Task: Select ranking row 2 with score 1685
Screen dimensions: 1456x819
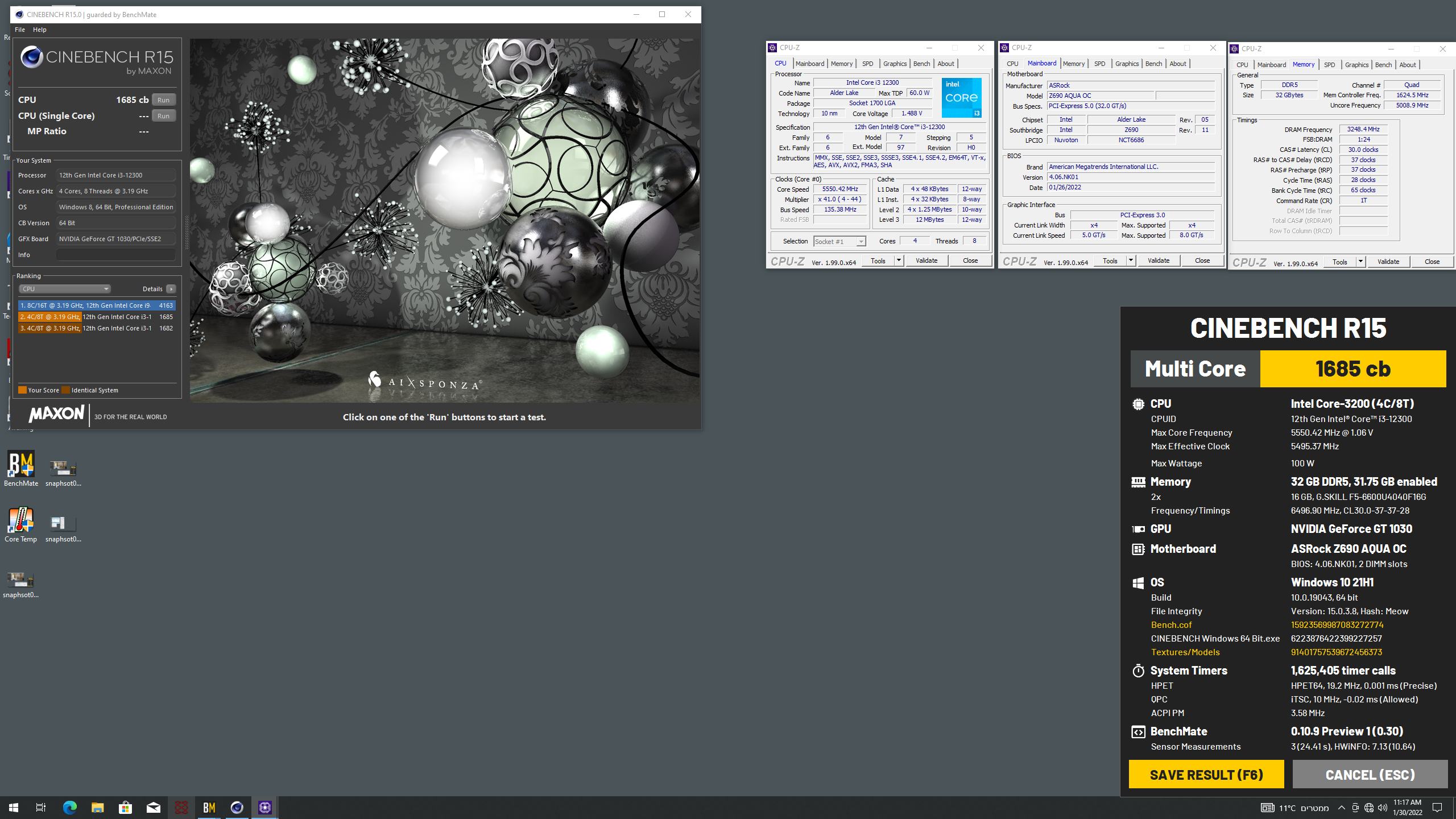Action: tap(97, 317)
